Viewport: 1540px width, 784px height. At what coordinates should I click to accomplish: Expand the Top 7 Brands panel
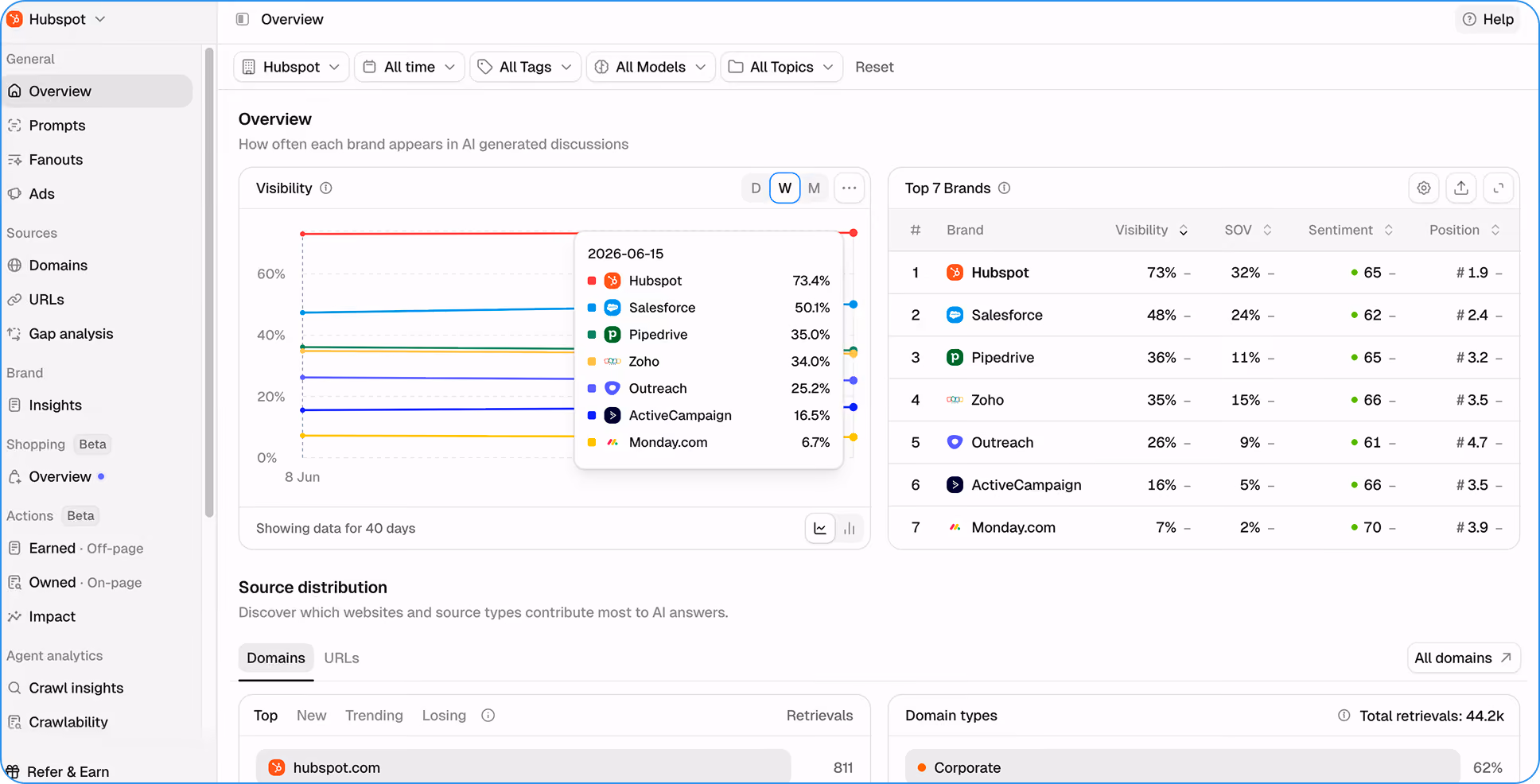(1499, 188)
